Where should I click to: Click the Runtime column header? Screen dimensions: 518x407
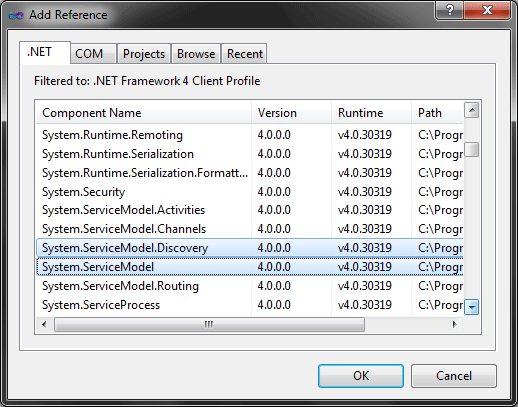point(371,113)
